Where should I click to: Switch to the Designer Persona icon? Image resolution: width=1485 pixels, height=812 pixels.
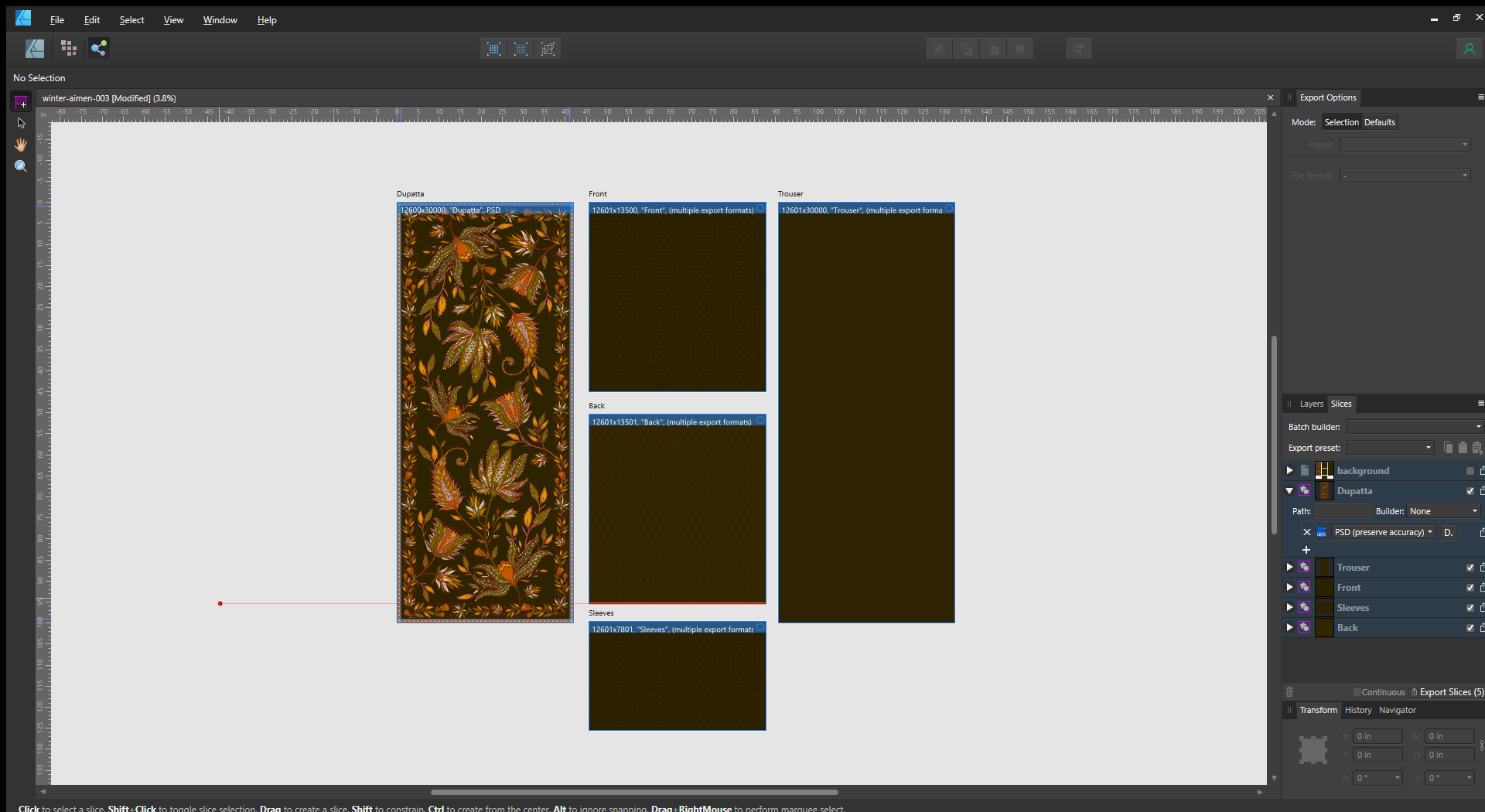pos(35,49)
